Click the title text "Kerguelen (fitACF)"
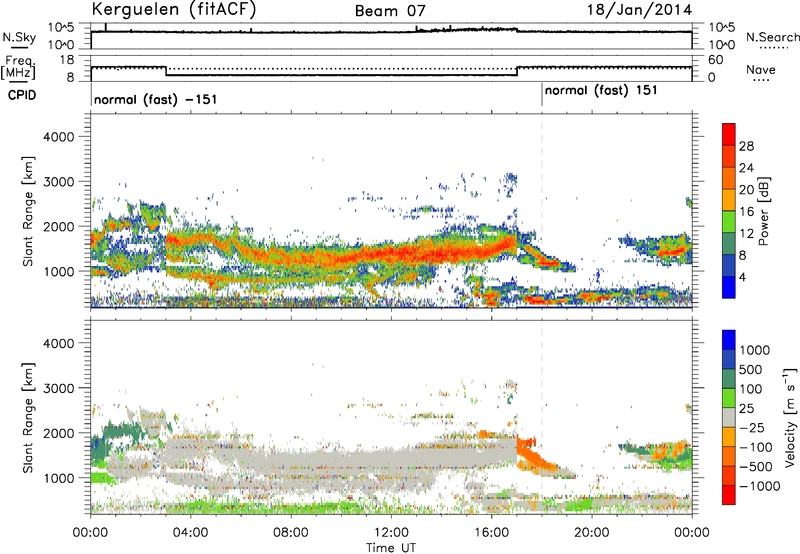The image size is (800, 554). click(173, 10)
